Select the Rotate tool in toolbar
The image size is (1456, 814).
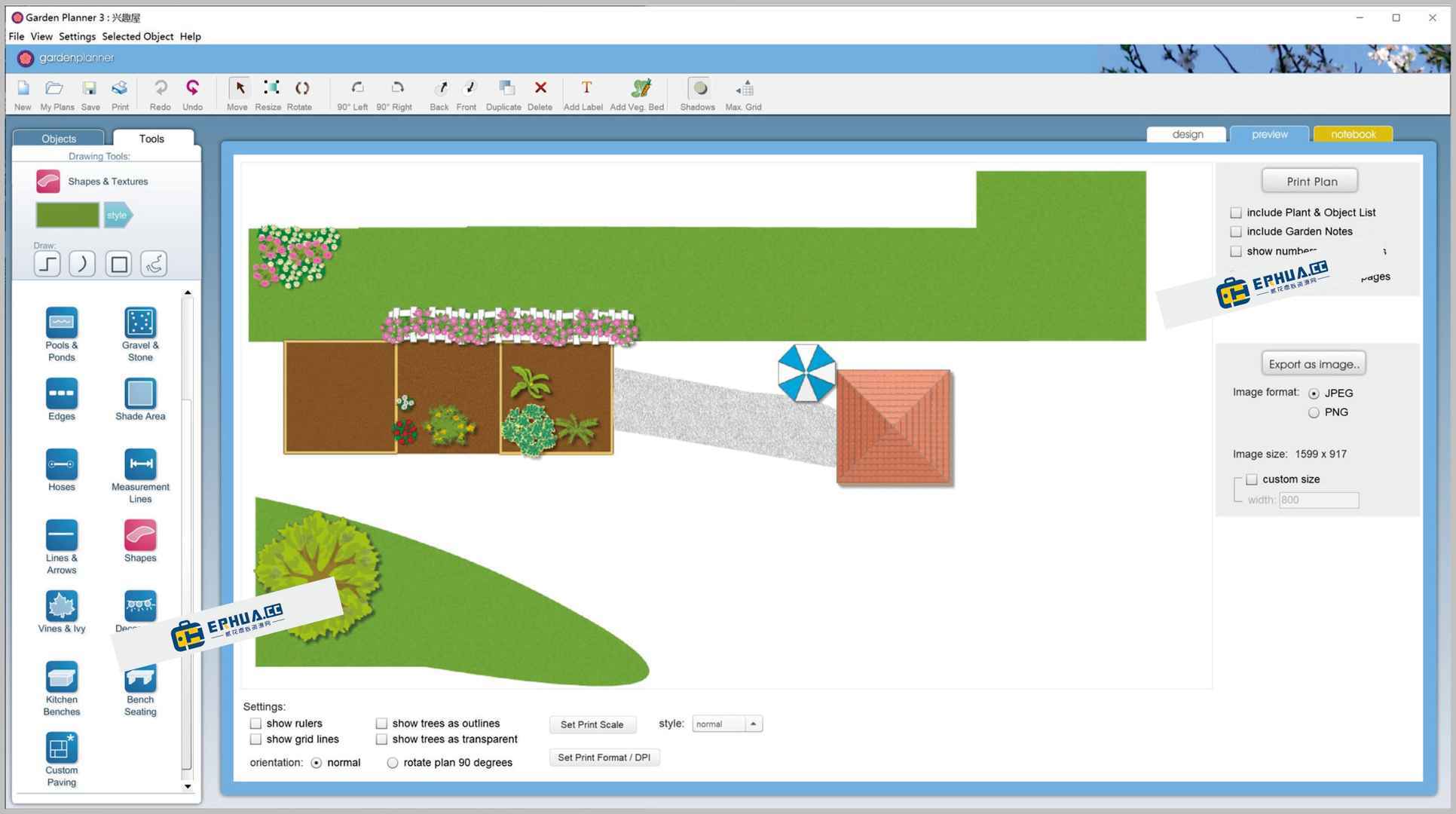coord(301,89)
